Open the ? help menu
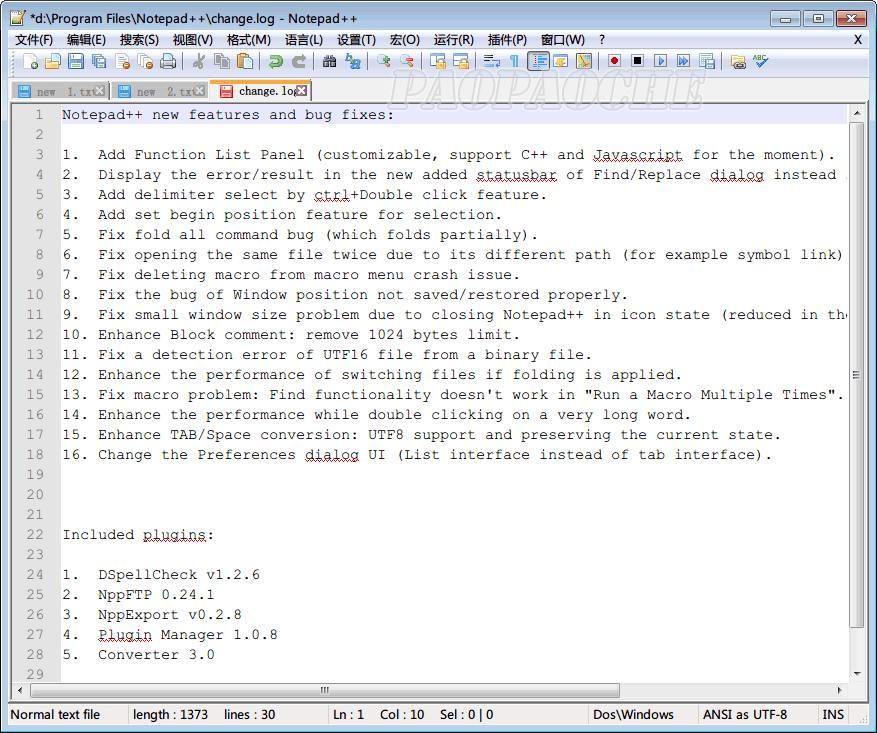 coord(602,40)
